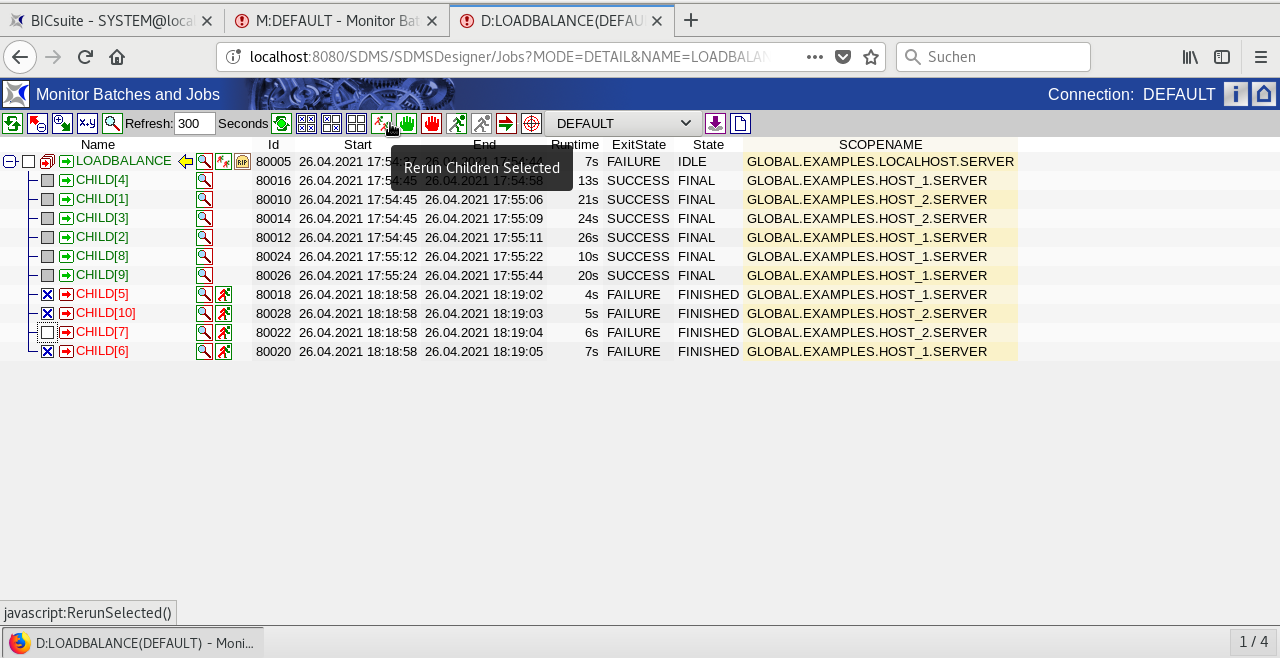Image resolution: width=1280 pixels, height=658 pixels.
Task: Click the Suchen search box
Action: 995,57
